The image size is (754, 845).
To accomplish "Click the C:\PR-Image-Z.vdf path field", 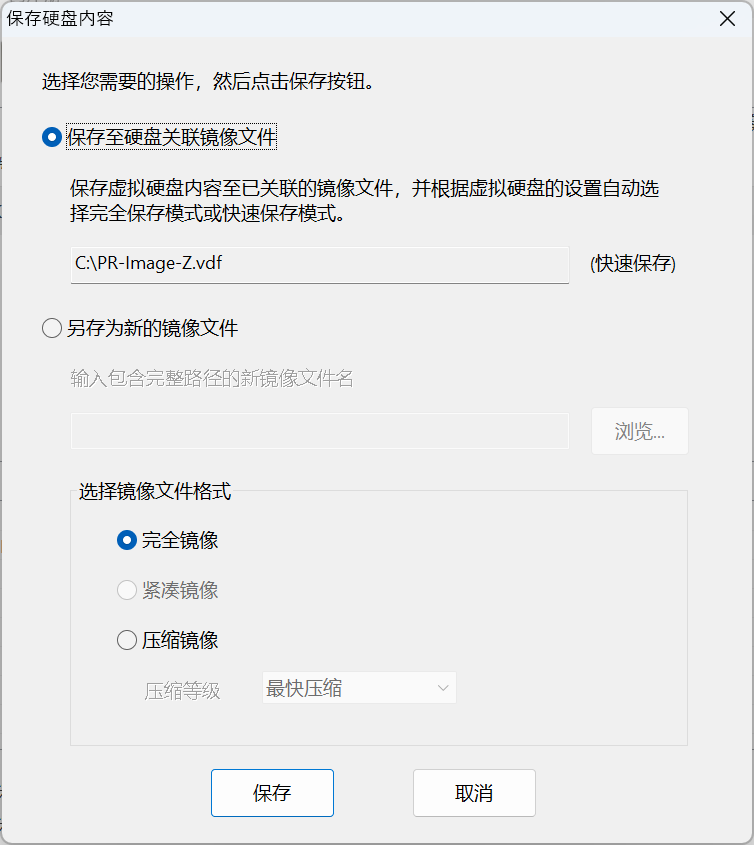I will 320,265.
